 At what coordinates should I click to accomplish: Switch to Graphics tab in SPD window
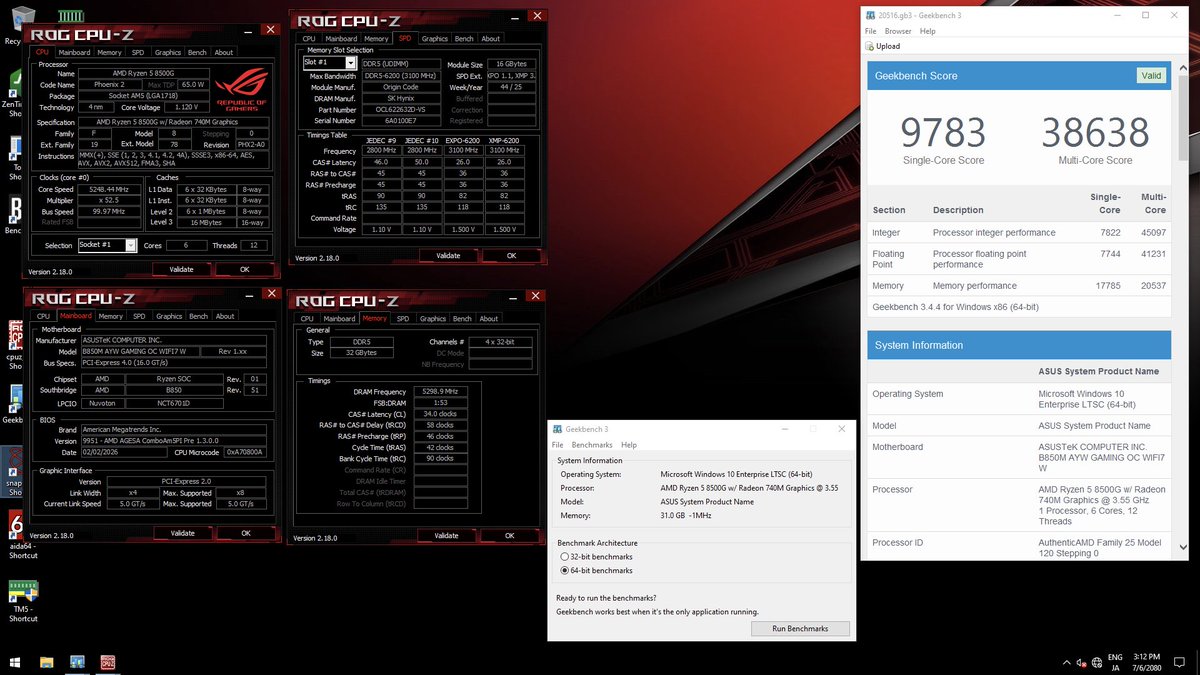click(434, 38)
